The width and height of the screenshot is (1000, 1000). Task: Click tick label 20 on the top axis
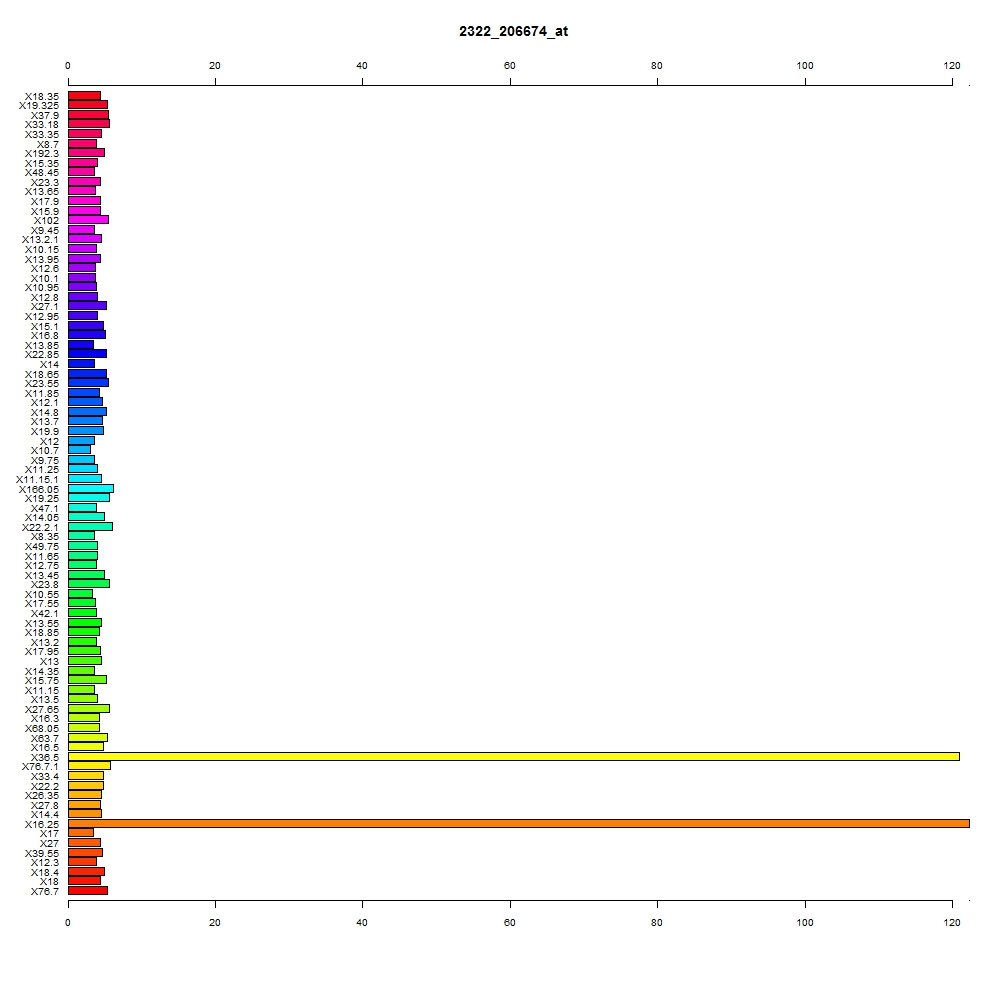coord(215,66)
